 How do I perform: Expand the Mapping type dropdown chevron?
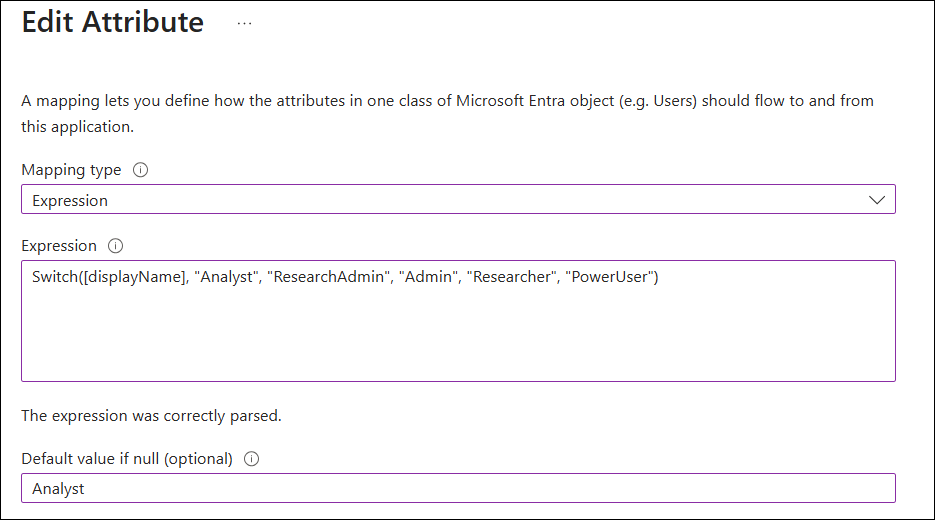coord(877,200)
